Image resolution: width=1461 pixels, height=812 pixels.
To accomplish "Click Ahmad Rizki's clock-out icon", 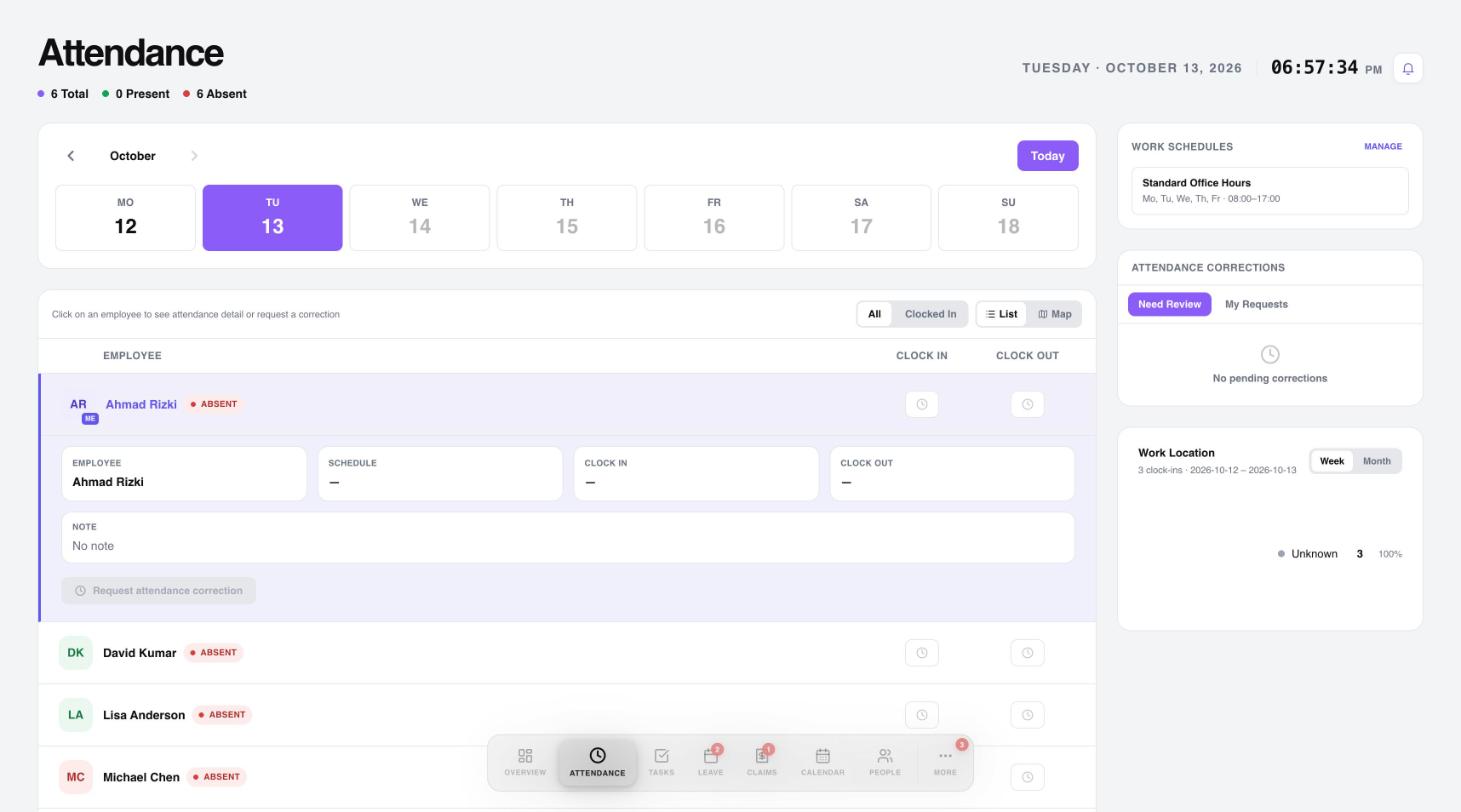I will pos(1027,404).
